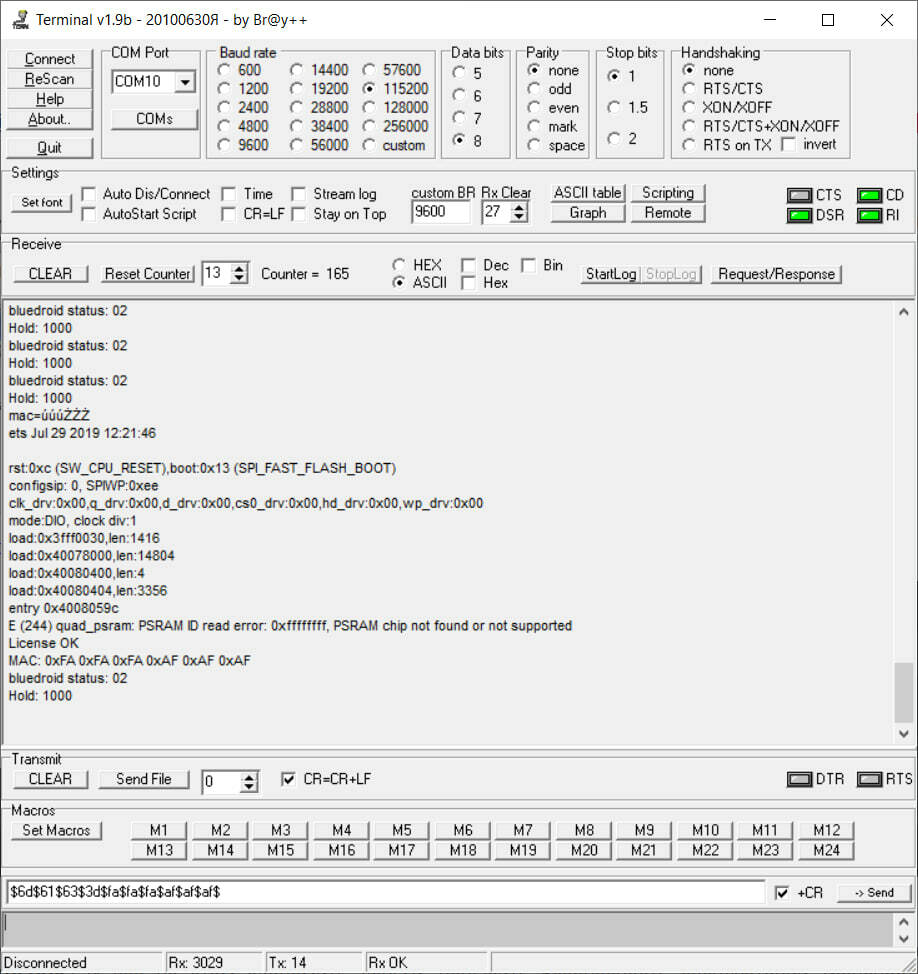
Task: Click the green RI status LED
Action: click(870, 215)
